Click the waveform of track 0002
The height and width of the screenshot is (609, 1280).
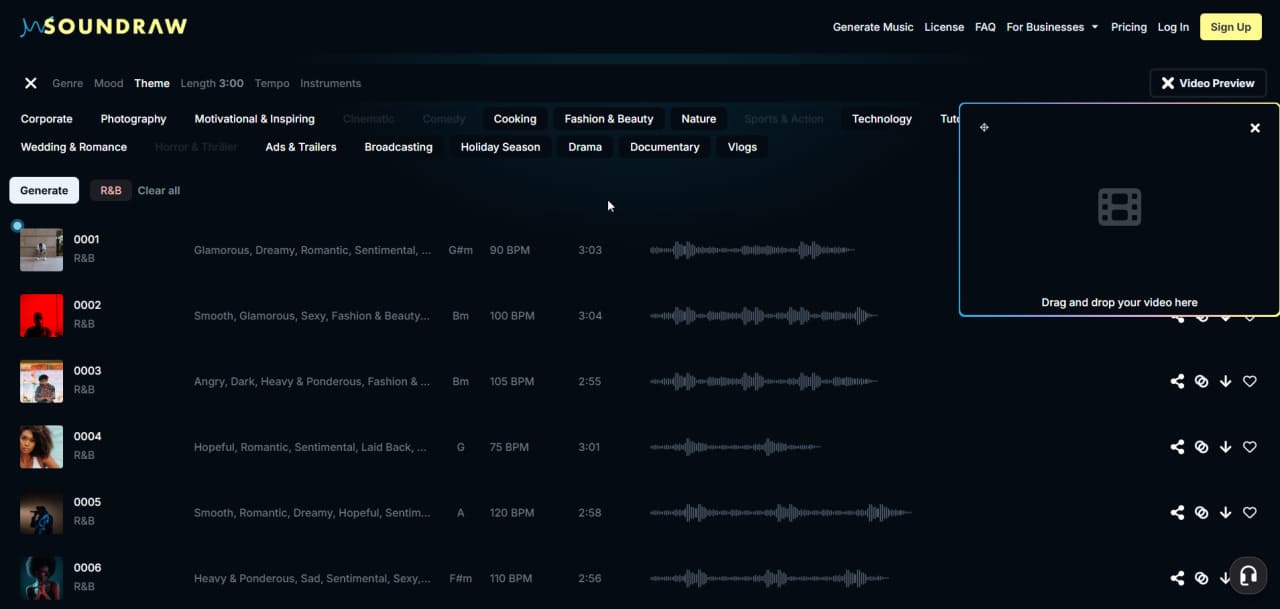pyautogui.click(x=780, y=315)
